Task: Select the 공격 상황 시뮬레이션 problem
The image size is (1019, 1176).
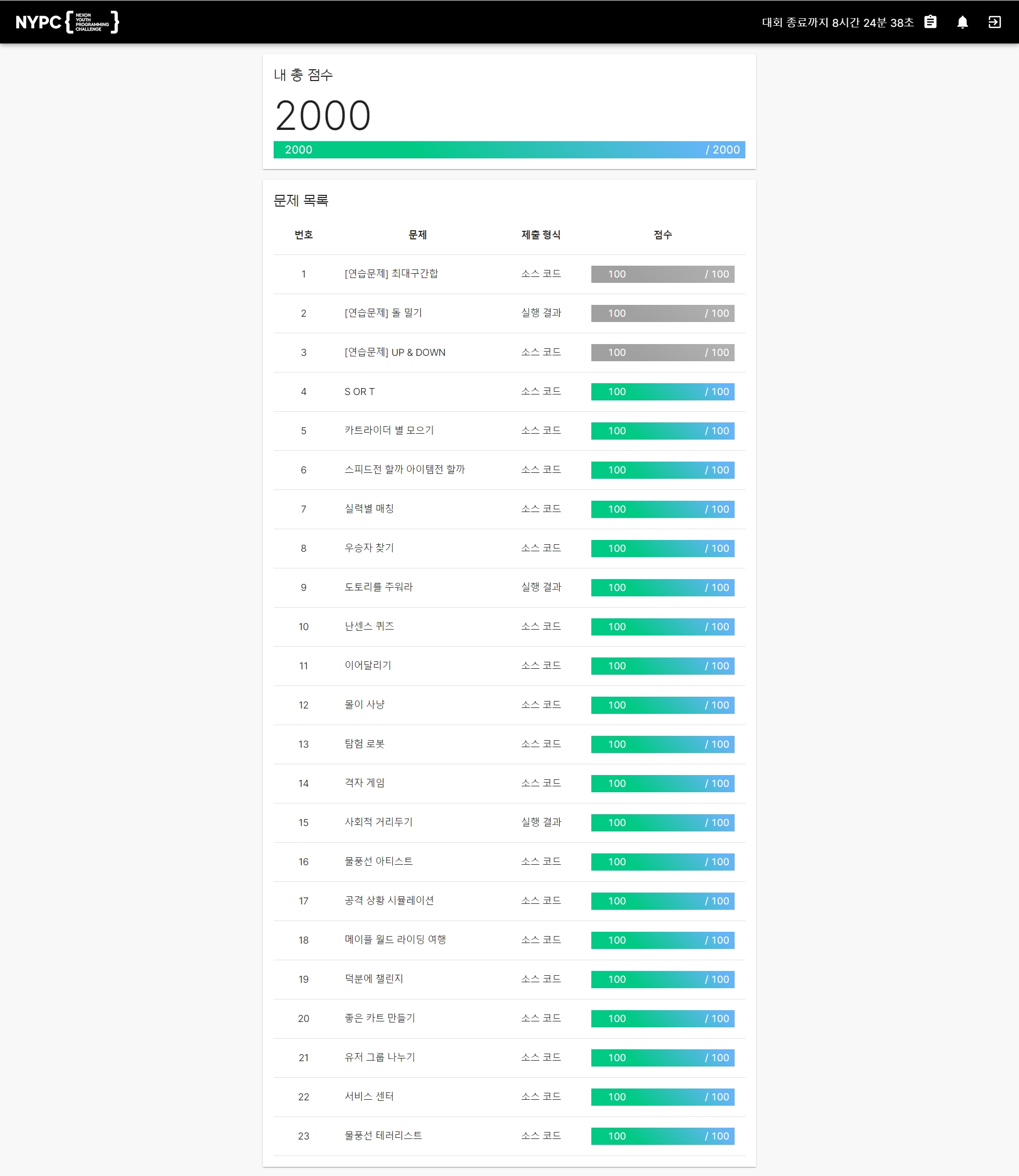Action: point(389,901)
